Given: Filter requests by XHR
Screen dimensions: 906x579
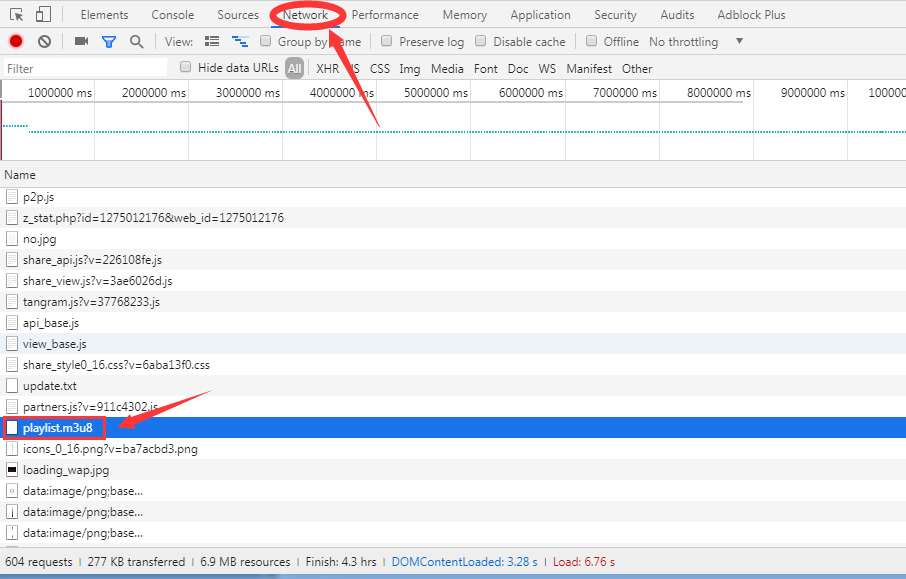Looking at the screenshot, I should pyautogui.click(x=328, y=69).
